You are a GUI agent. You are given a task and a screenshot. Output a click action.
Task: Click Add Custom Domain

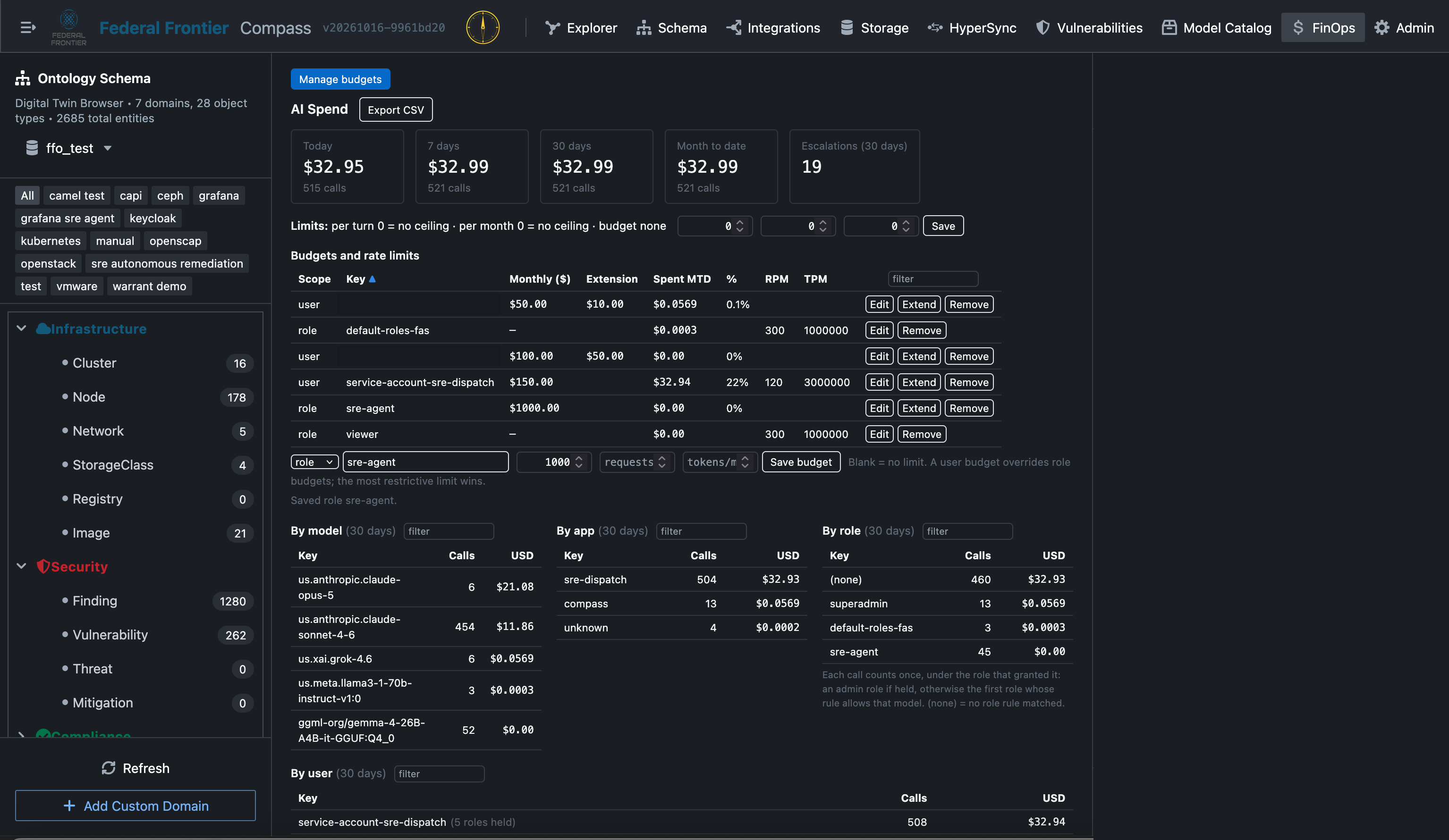[x=135, y=806]
